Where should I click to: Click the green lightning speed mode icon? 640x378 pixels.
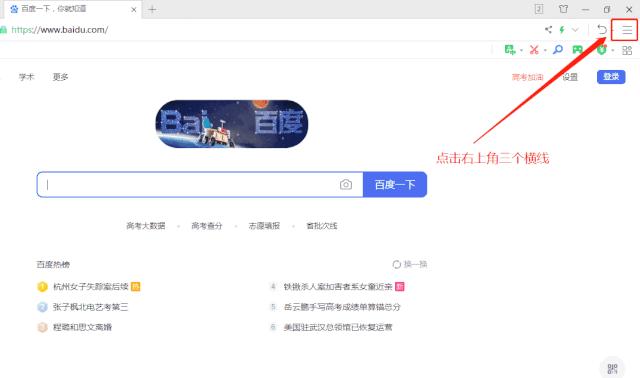coord(562,29)
